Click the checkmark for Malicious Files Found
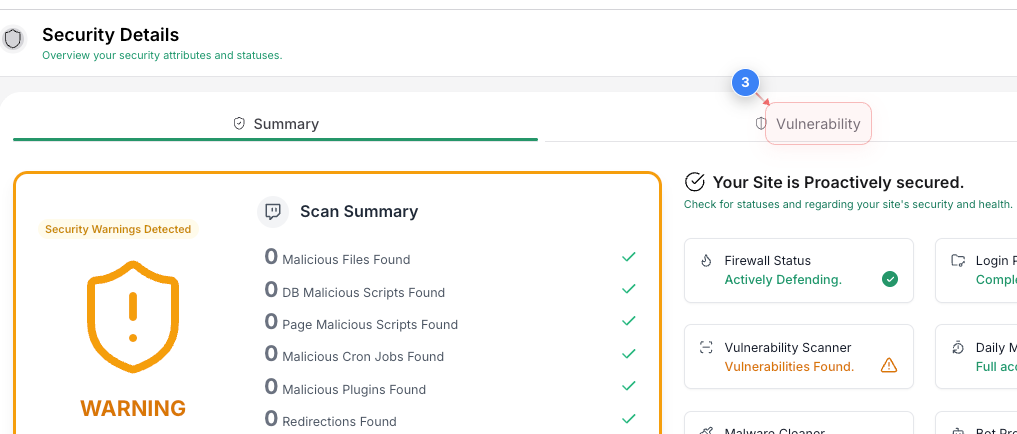This screenshot has width=1017, height=434. click(x=628, y=257)
